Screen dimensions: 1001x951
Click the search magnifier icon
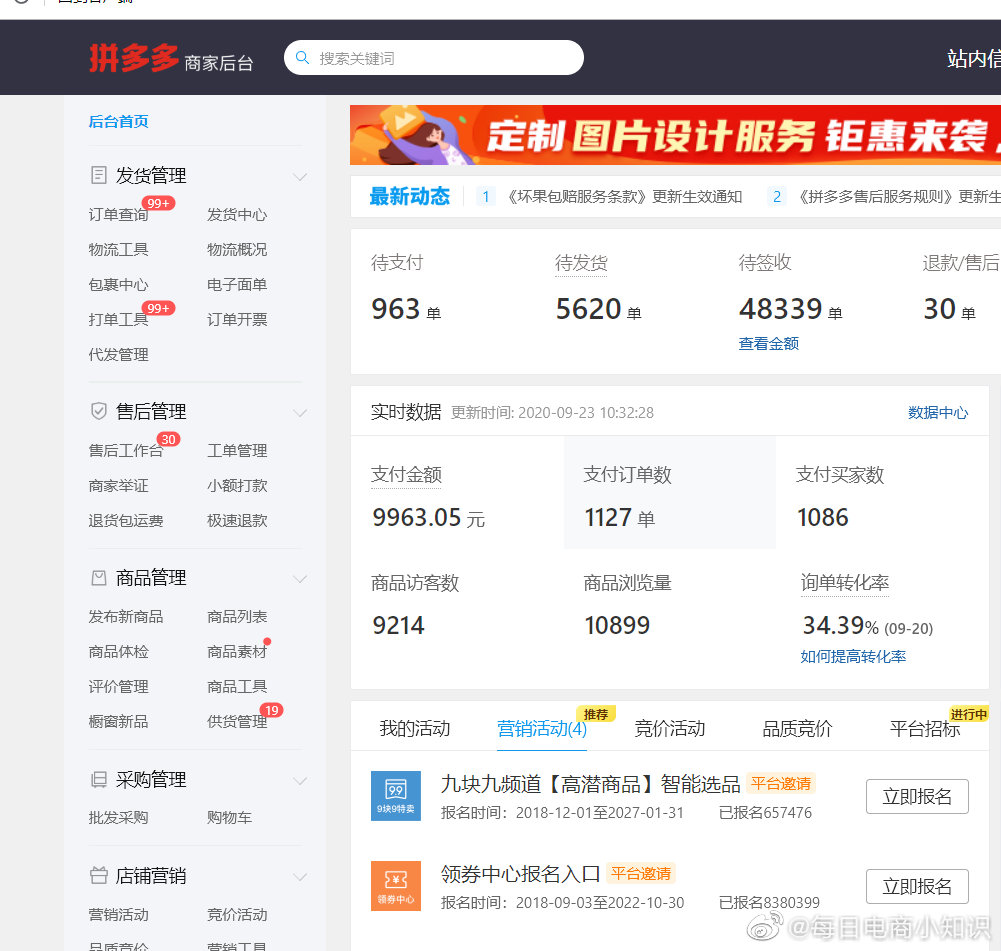pyautogui.click(x=302, y=58)
